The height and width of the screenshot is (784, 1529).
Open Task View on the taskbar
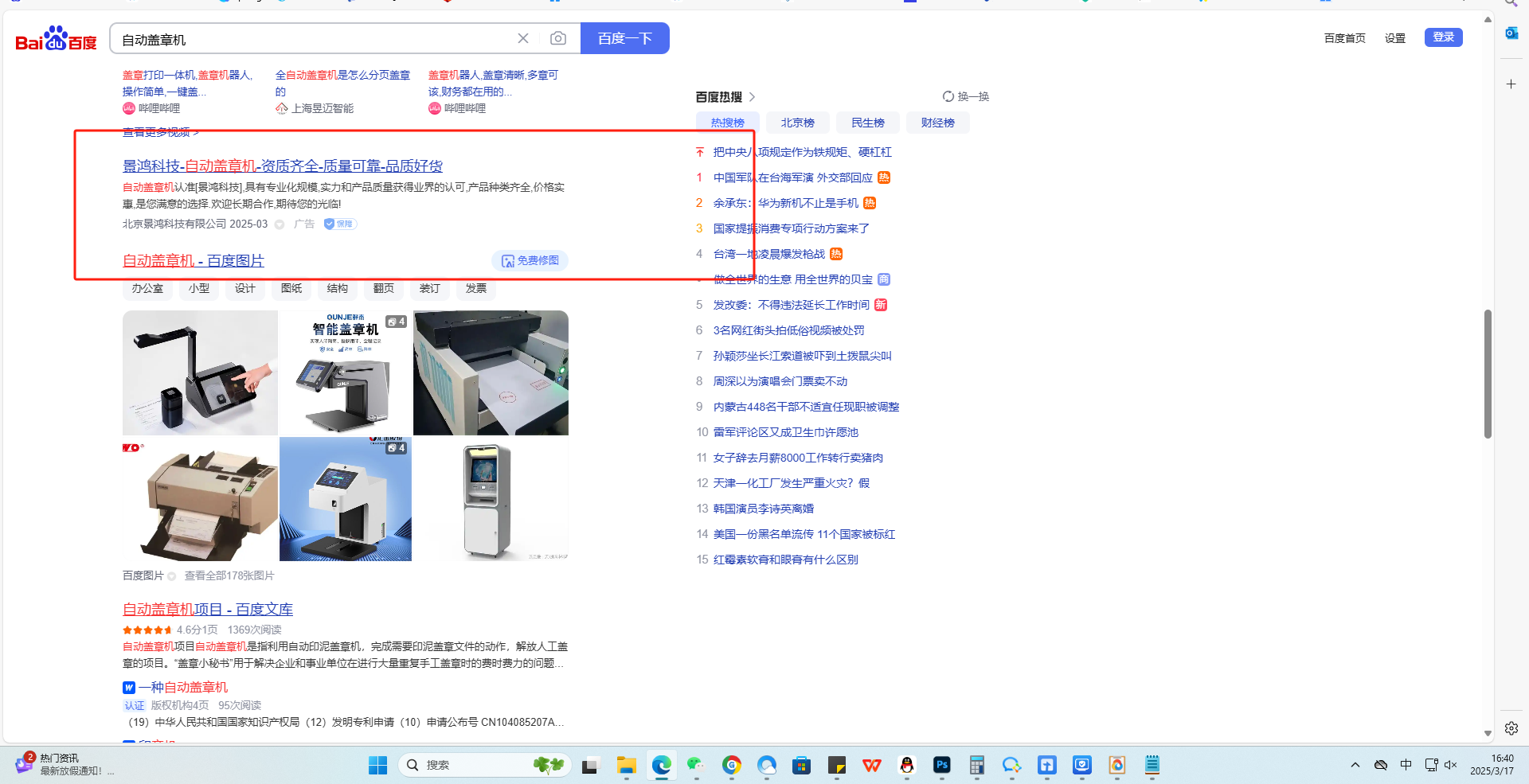coord(590,766)
